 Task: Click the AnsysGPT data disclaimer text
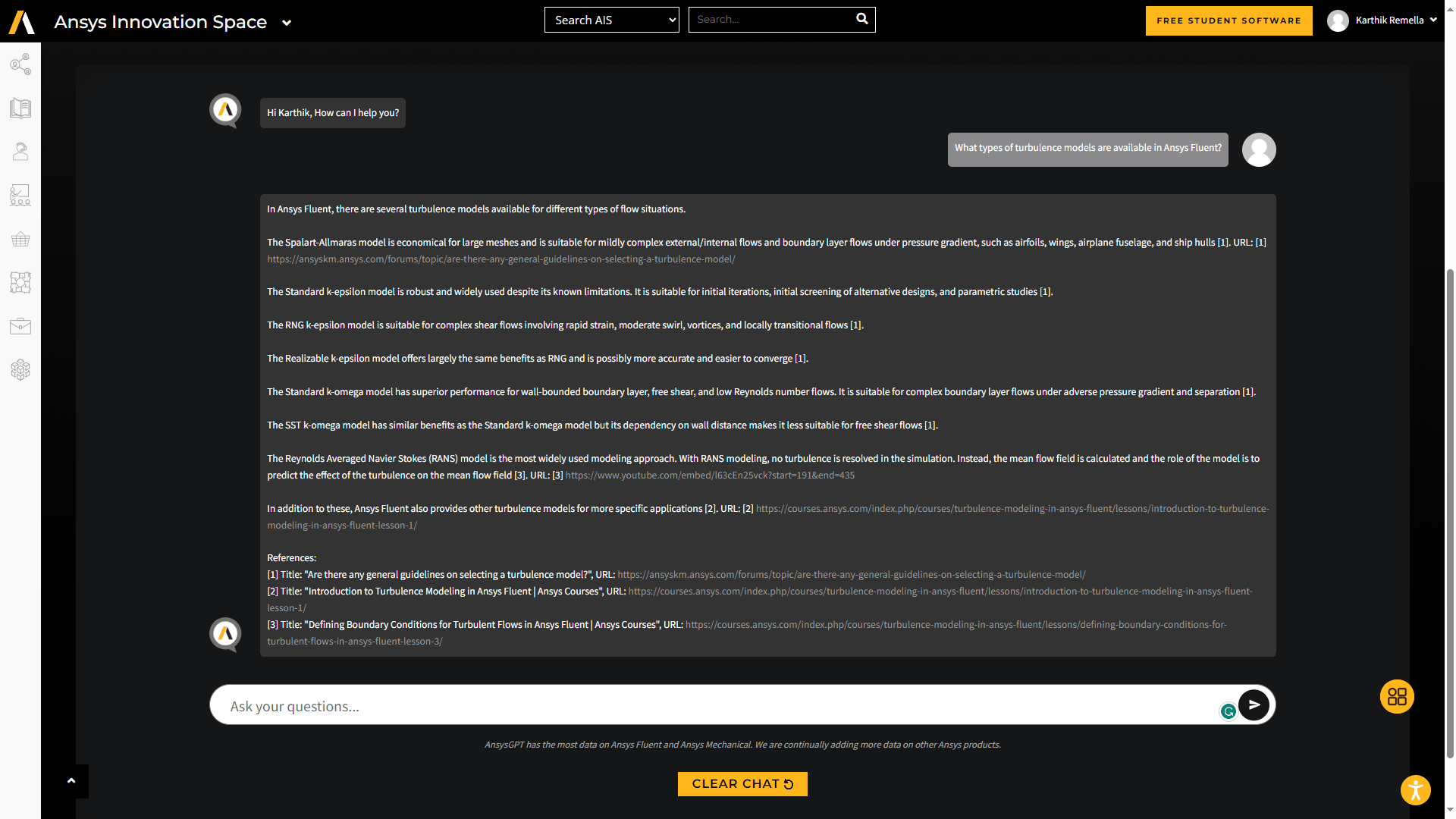coord(742,745)
